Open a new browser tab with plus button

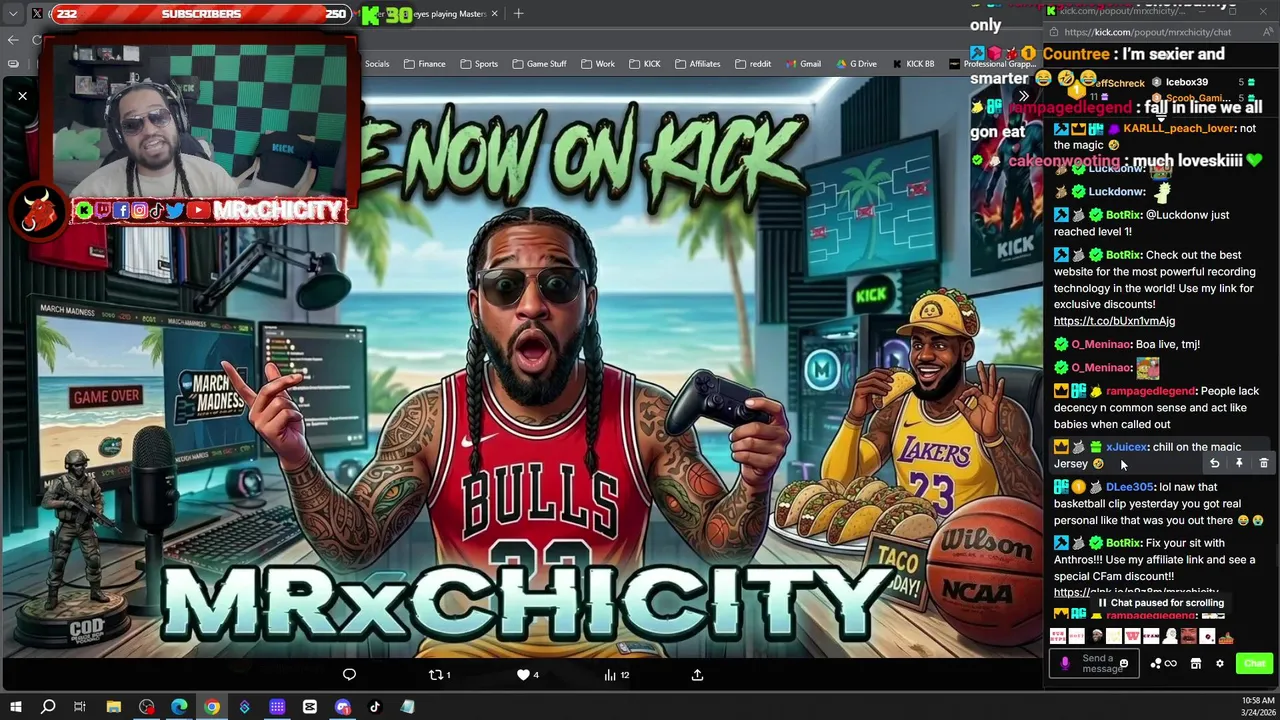point(519,14)
